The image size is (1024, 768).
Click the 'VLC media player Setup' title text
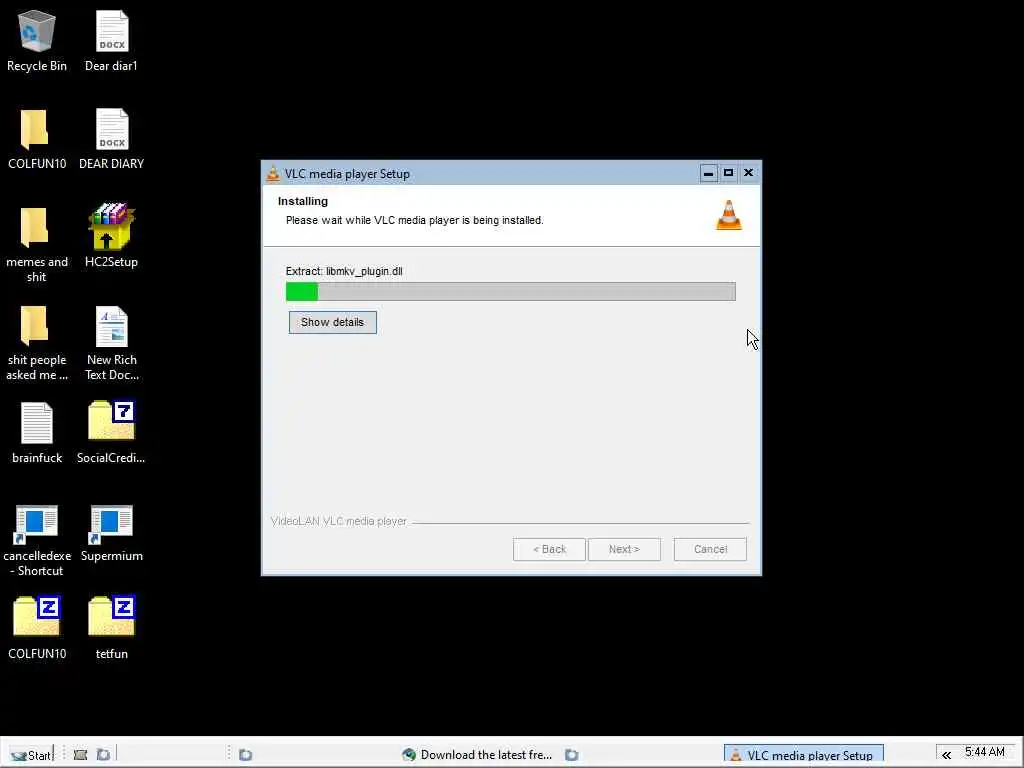point(347,174)
